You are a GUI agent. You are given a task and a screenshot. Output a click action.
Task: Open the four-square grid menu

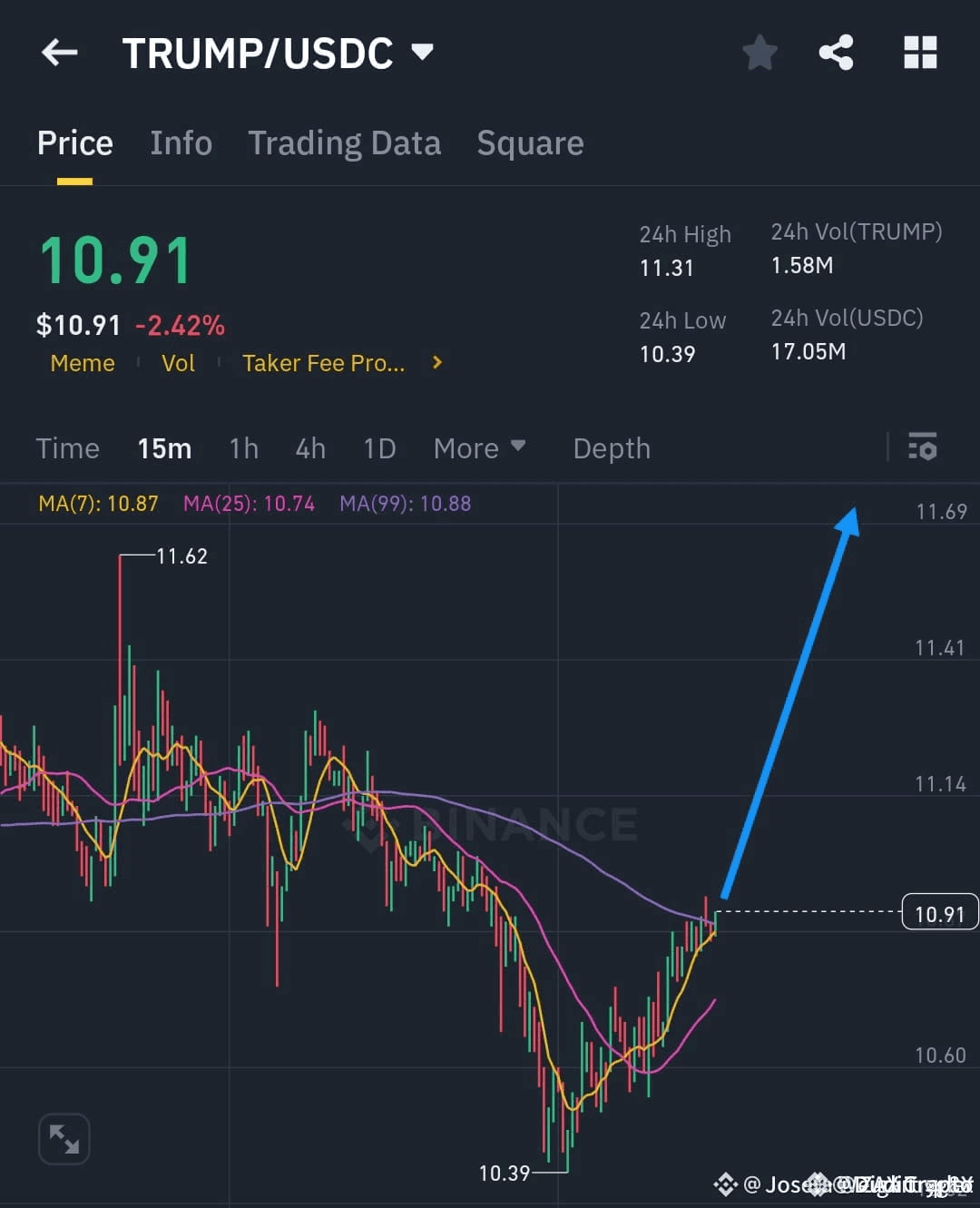[920, 53]
